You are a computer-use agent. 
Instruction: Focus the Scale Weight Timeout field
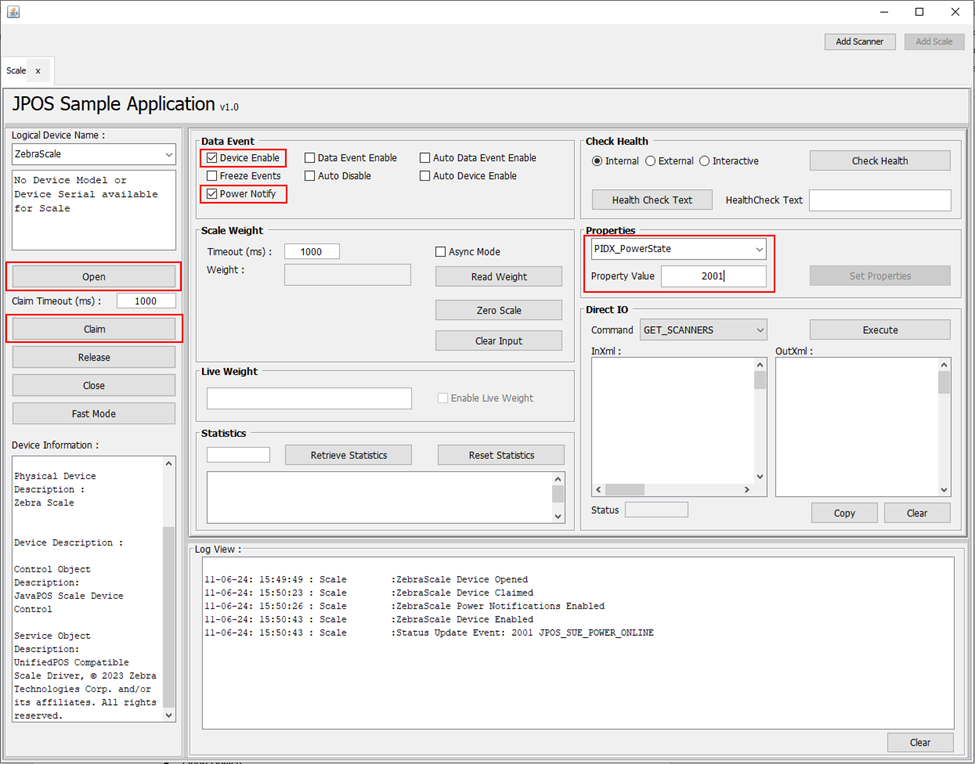tap(312, 252)
